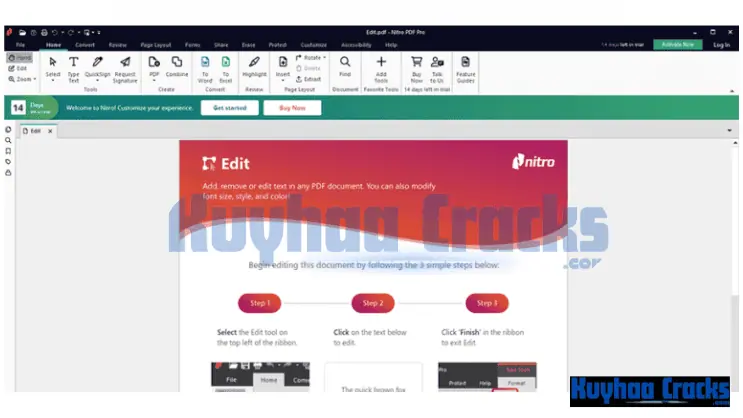
Task: Expand the Select tool dropdown
Action: click(x=53, y=81)
